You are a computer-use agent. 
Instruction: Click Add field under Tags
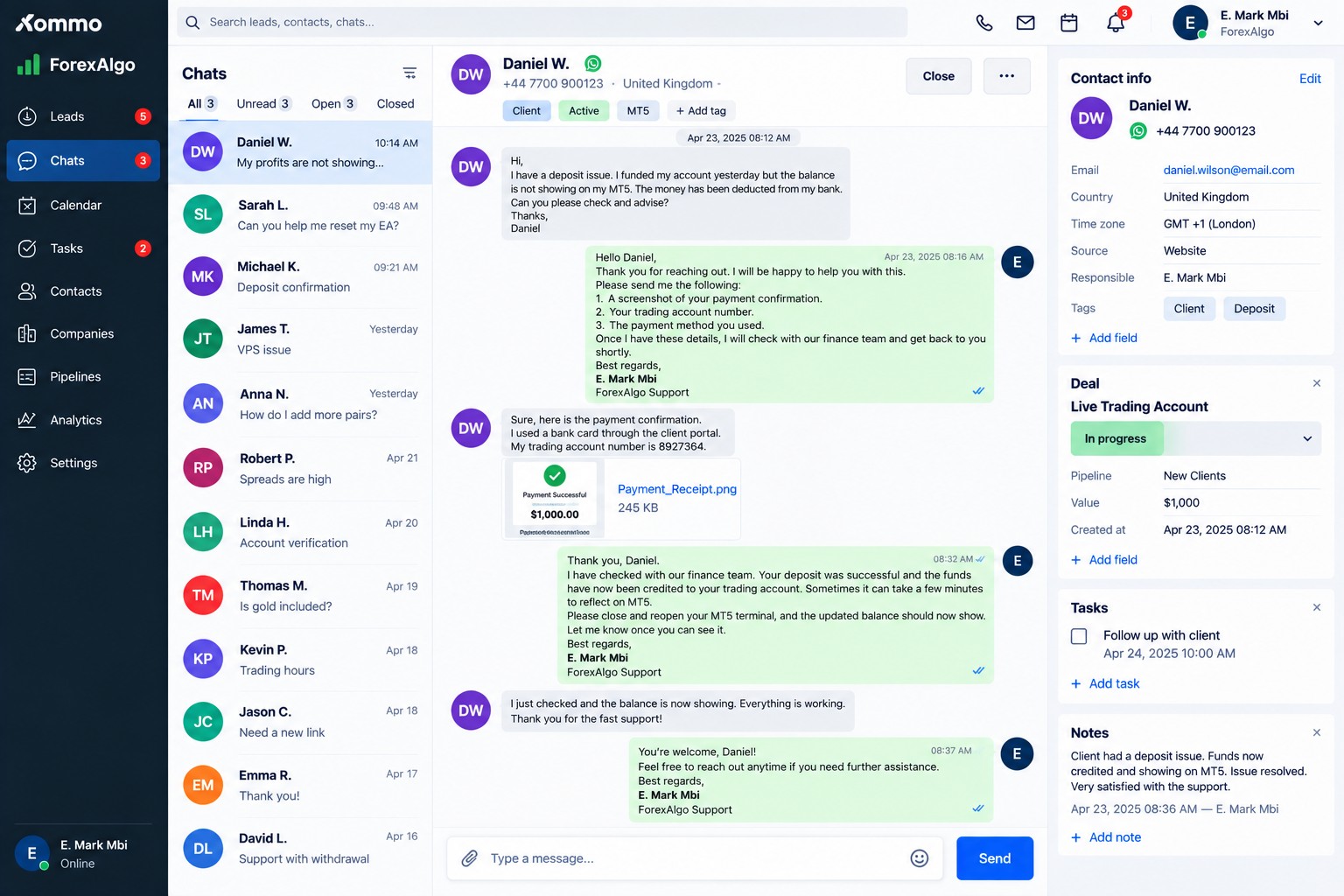click(1104, 338)
